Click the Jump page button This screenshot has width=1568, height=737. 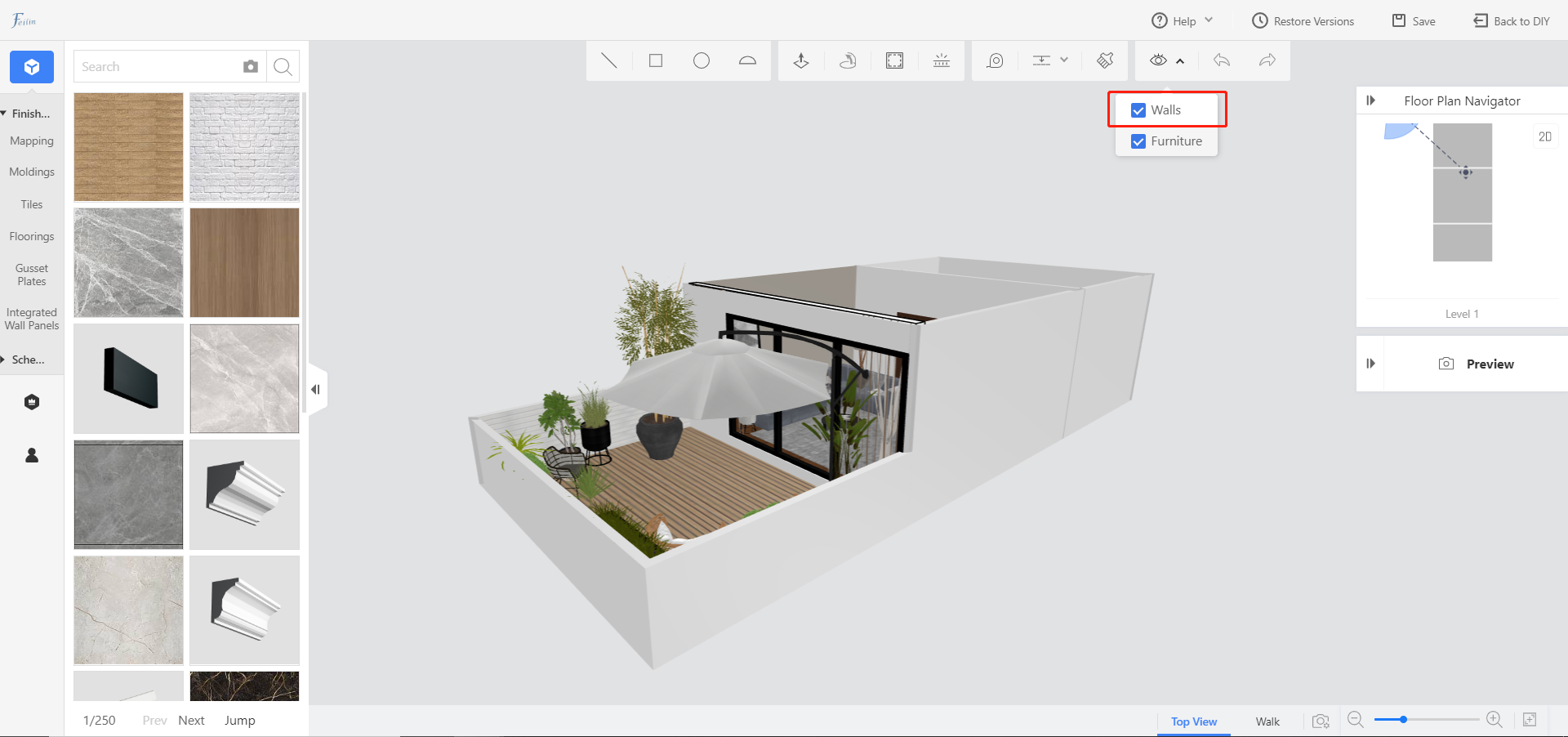pyautogui.click(x=239, y=720)
